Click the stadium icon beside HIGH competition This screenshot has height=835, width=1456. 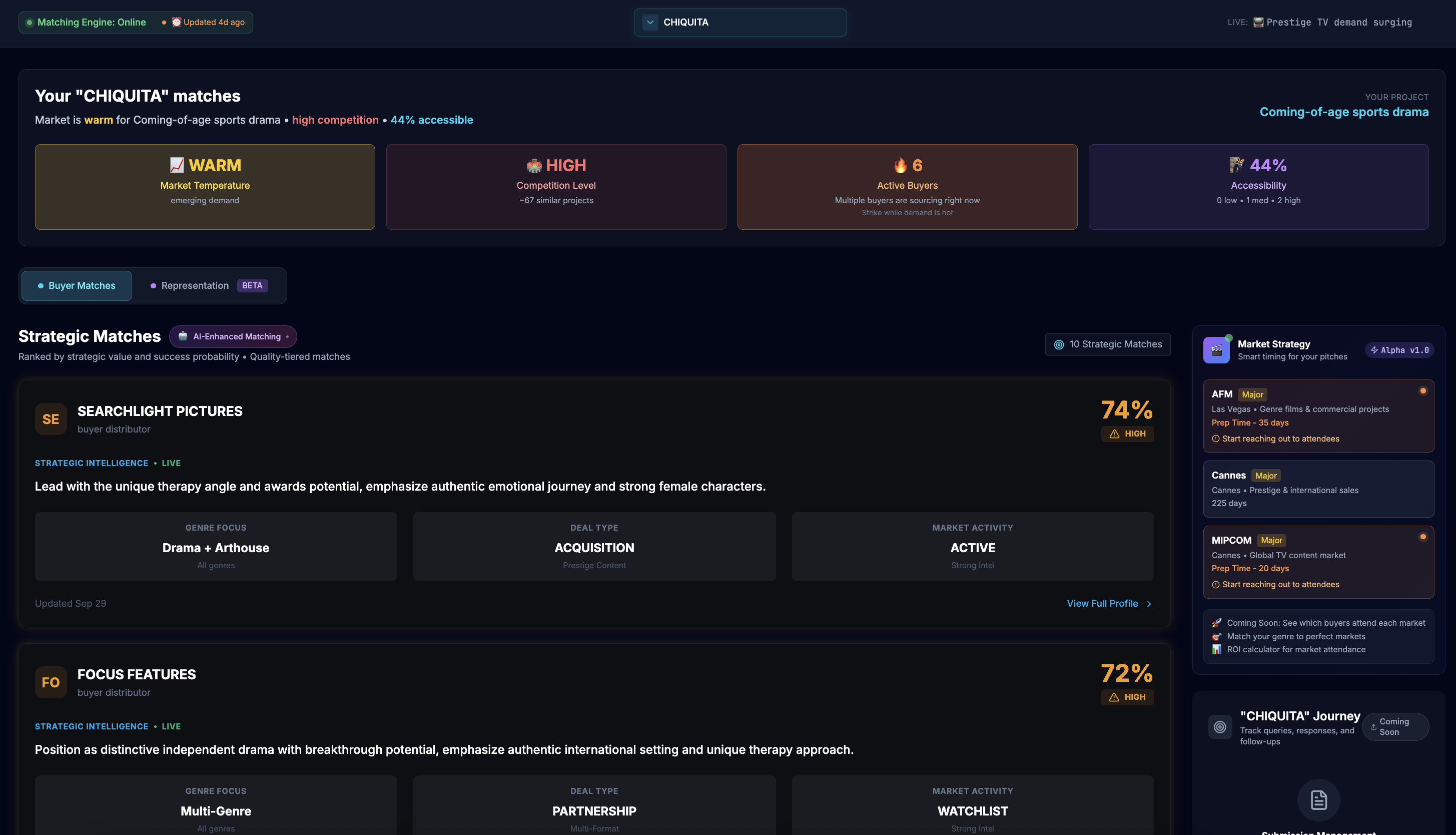[x=534, y=166]
